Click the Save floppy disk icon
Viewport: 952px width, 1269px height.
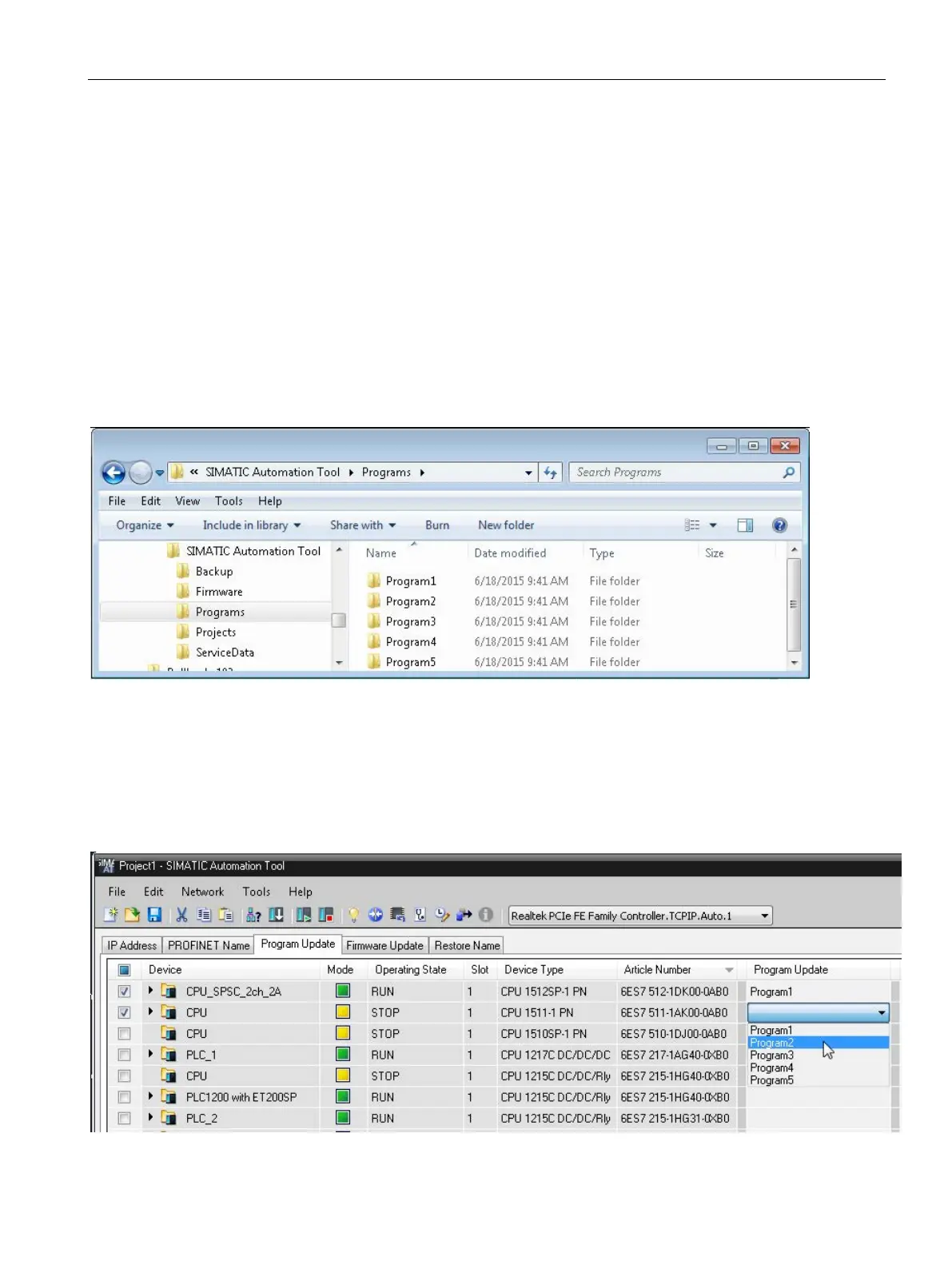155,915
